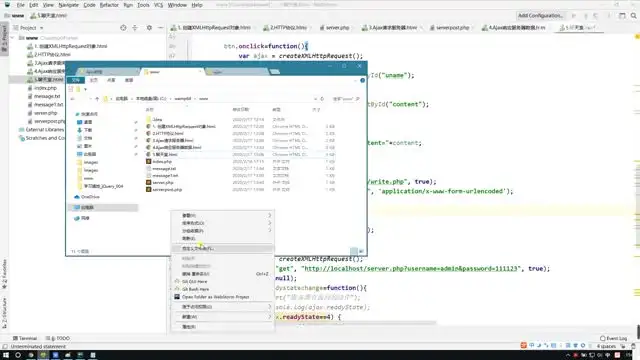This screenshot has width=640, height=360.
Task: Click the localhost server.php URL in code
Action: point(411,269)
